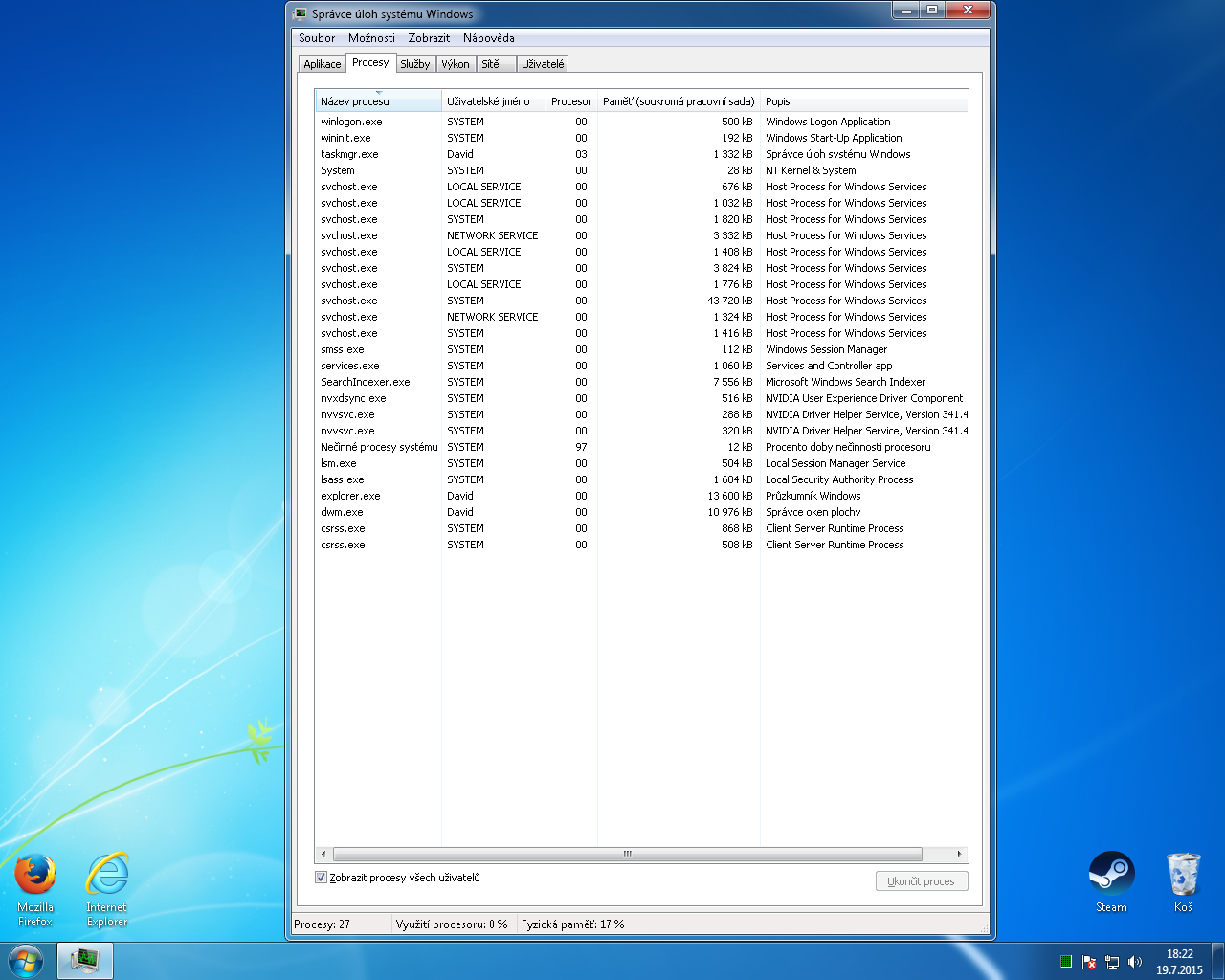Launch Internet Explorer from the desktop

point(107,890)
